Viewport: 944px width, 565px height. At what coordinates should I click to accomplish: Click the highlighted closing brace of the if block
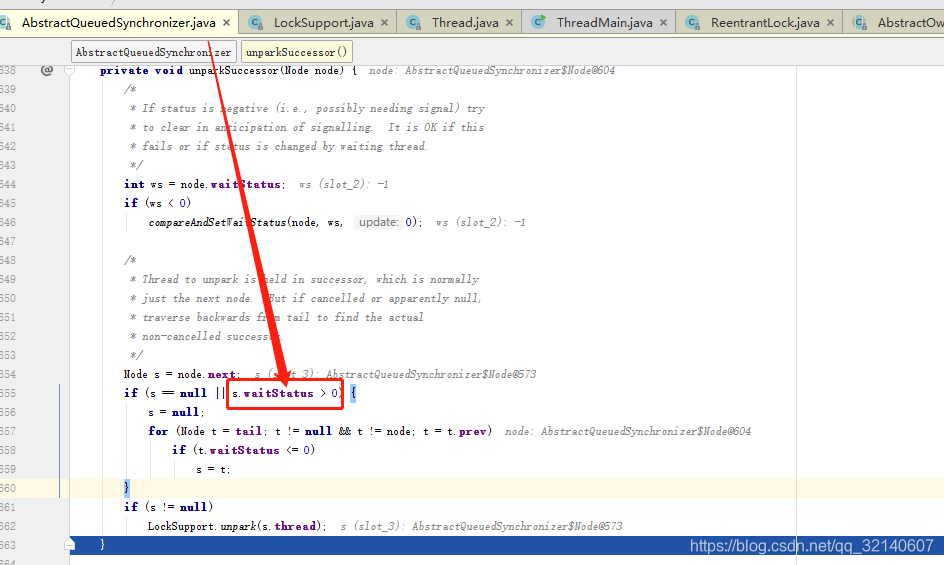[126, 488]
